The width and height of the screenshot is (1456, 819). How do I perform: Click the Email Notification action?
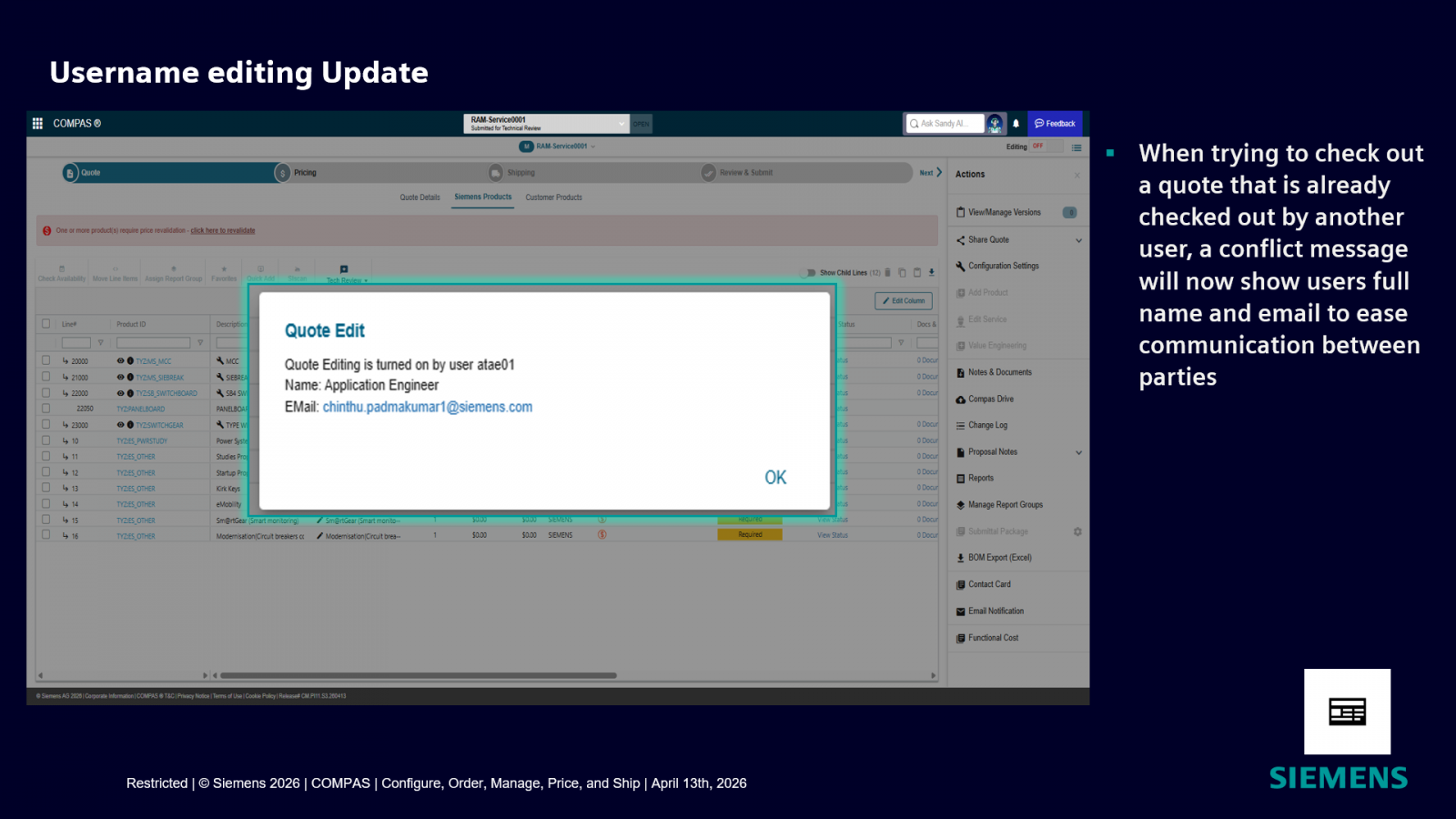pyautogui.click(x=996, y=612)
